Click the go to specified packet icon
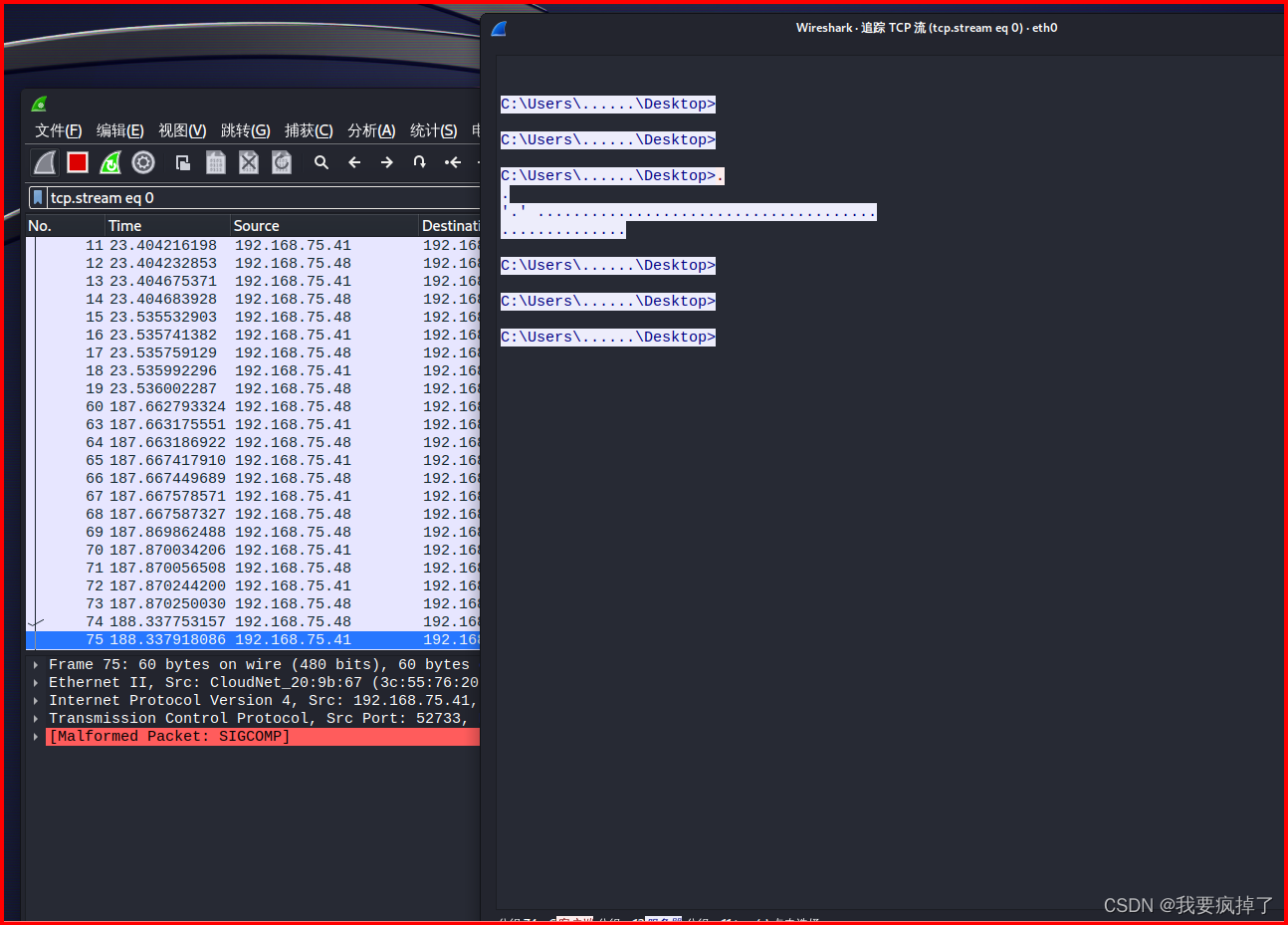The height and width of the screenshot is (925, 1288). (420, 162)
